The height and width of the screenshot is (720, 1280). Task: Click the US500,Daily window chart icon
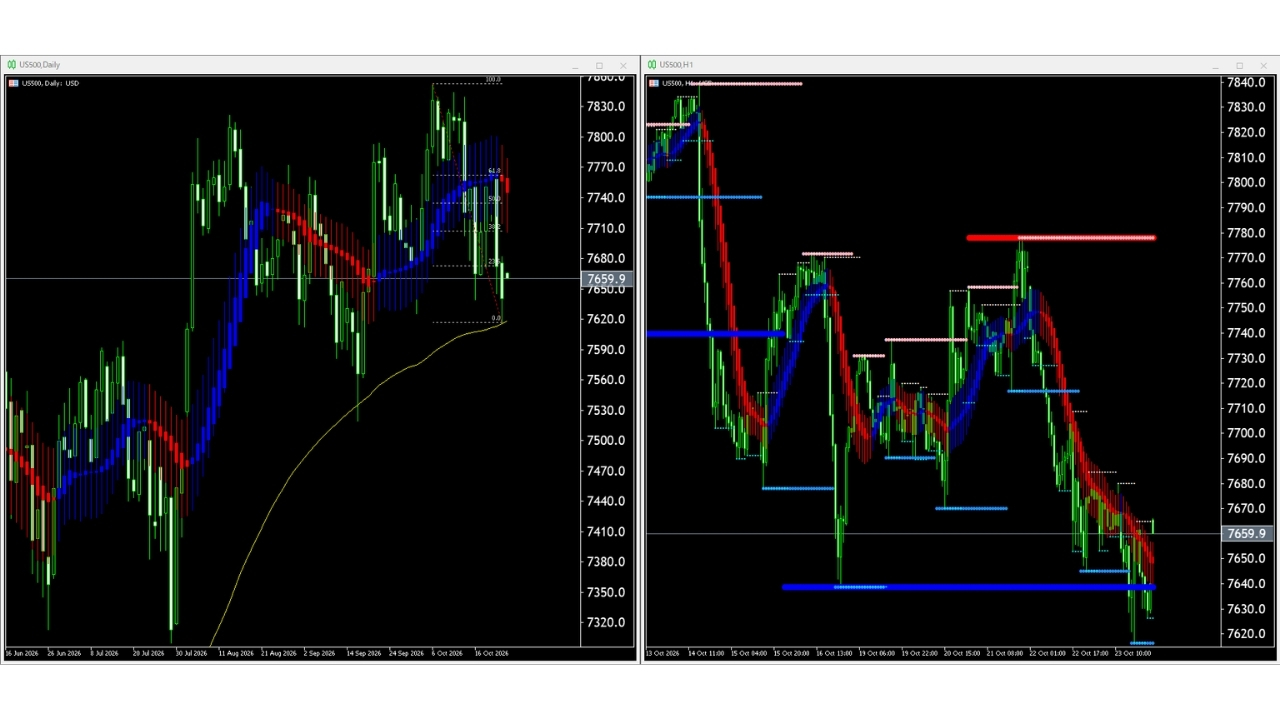coord(12,65)
